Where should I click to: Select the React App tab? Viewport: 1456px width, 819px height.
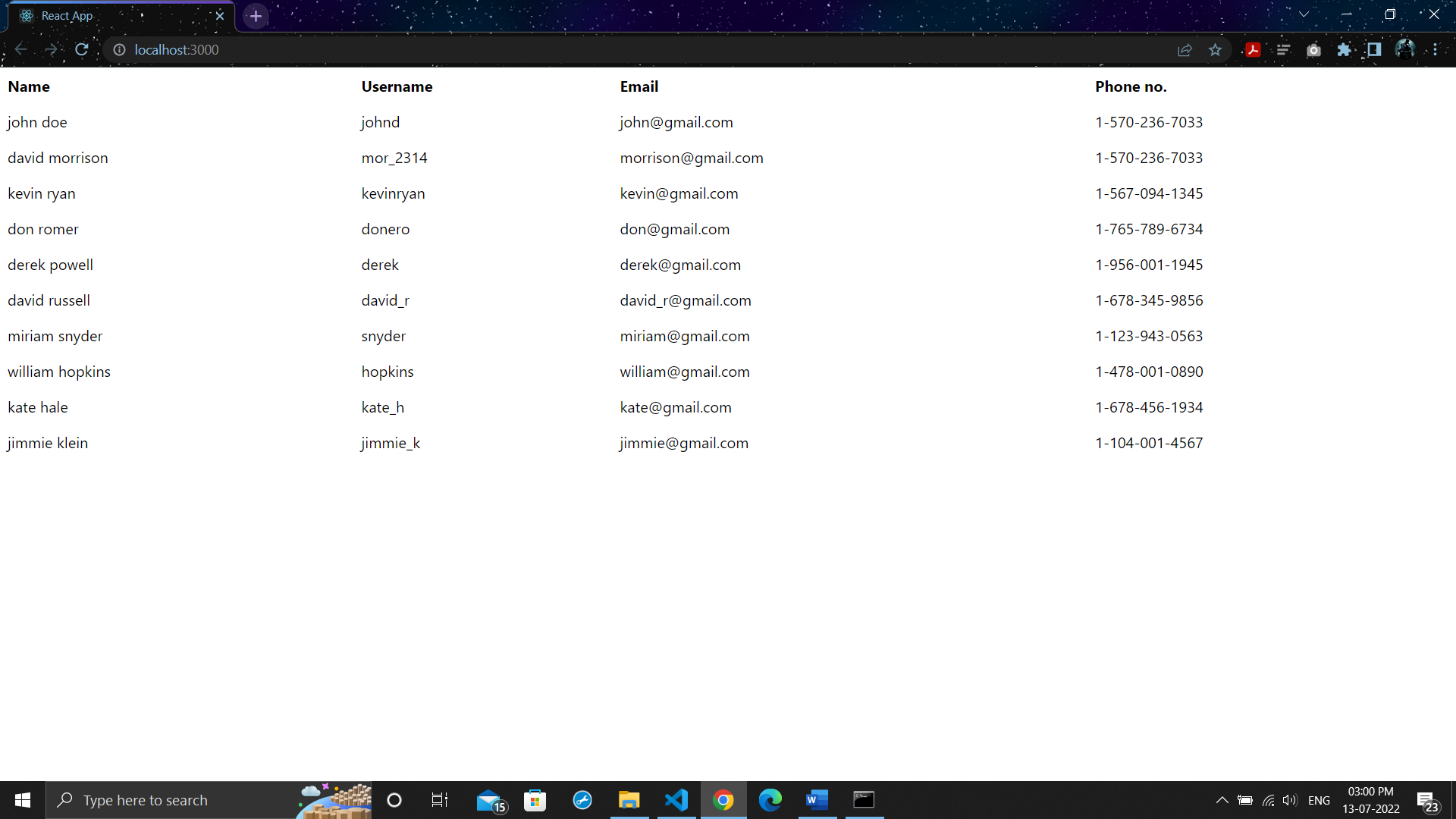(x=121, y=16)
